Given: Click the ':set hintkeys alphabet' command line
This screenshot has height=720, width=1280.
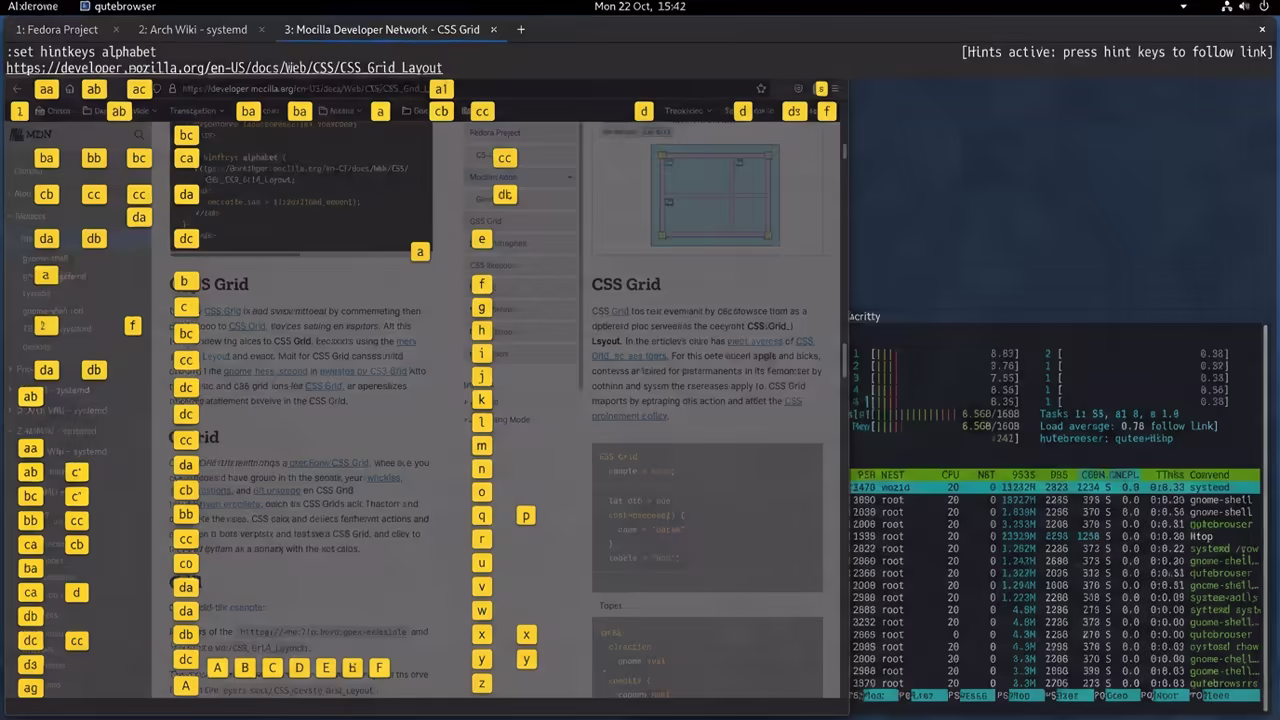Looking at the screenshot, I should (x=81, y=51).
